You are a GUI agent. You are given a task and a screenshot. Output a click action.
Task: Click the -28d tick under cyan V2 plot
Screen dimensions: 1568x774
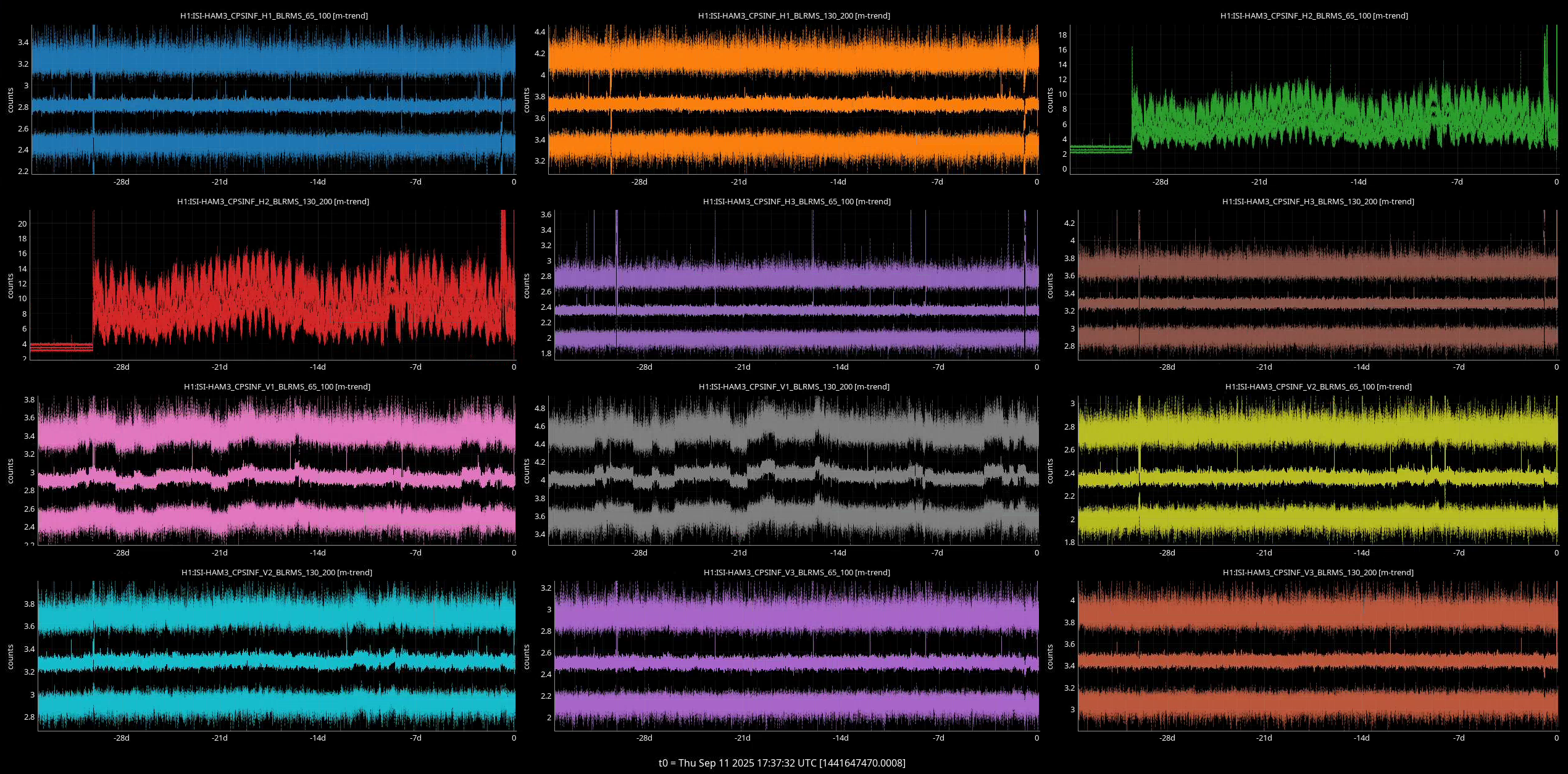coord(122,738)
